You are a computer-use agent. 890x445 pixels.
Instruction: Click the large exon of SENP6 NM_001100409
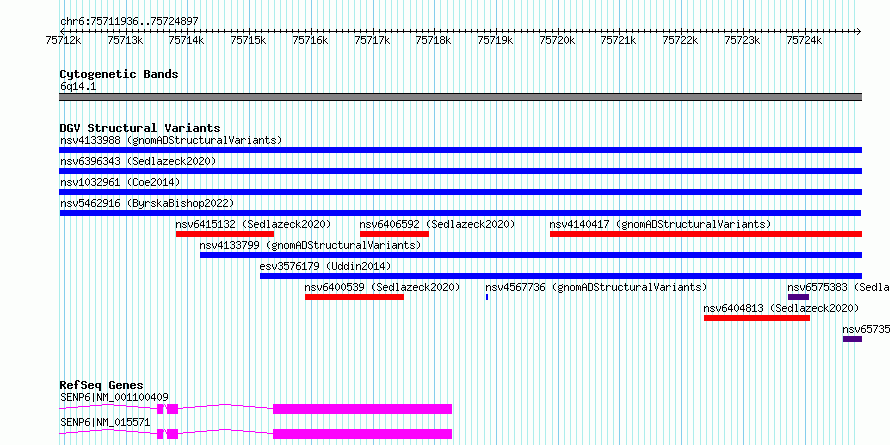click(x=363, y=409)
